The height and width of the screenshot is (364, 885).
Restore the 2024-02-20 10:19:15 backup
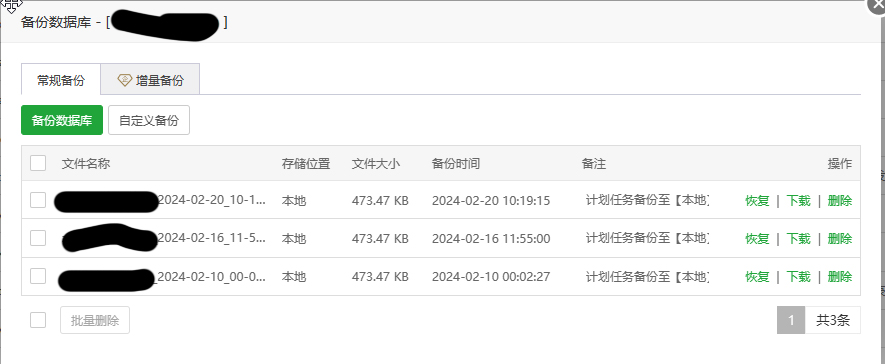click(x=757, y=200)
